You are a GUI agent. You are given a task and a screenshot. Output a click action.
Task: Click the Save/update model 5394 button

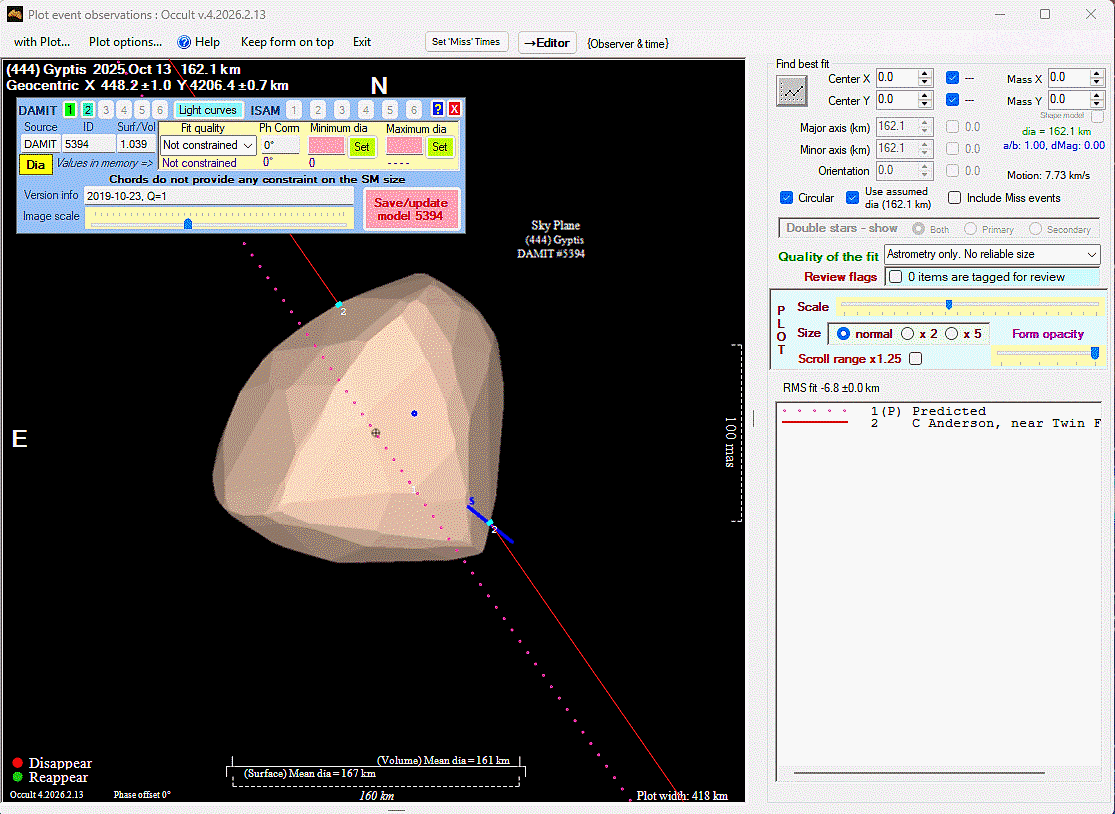[x=411, y=209]
